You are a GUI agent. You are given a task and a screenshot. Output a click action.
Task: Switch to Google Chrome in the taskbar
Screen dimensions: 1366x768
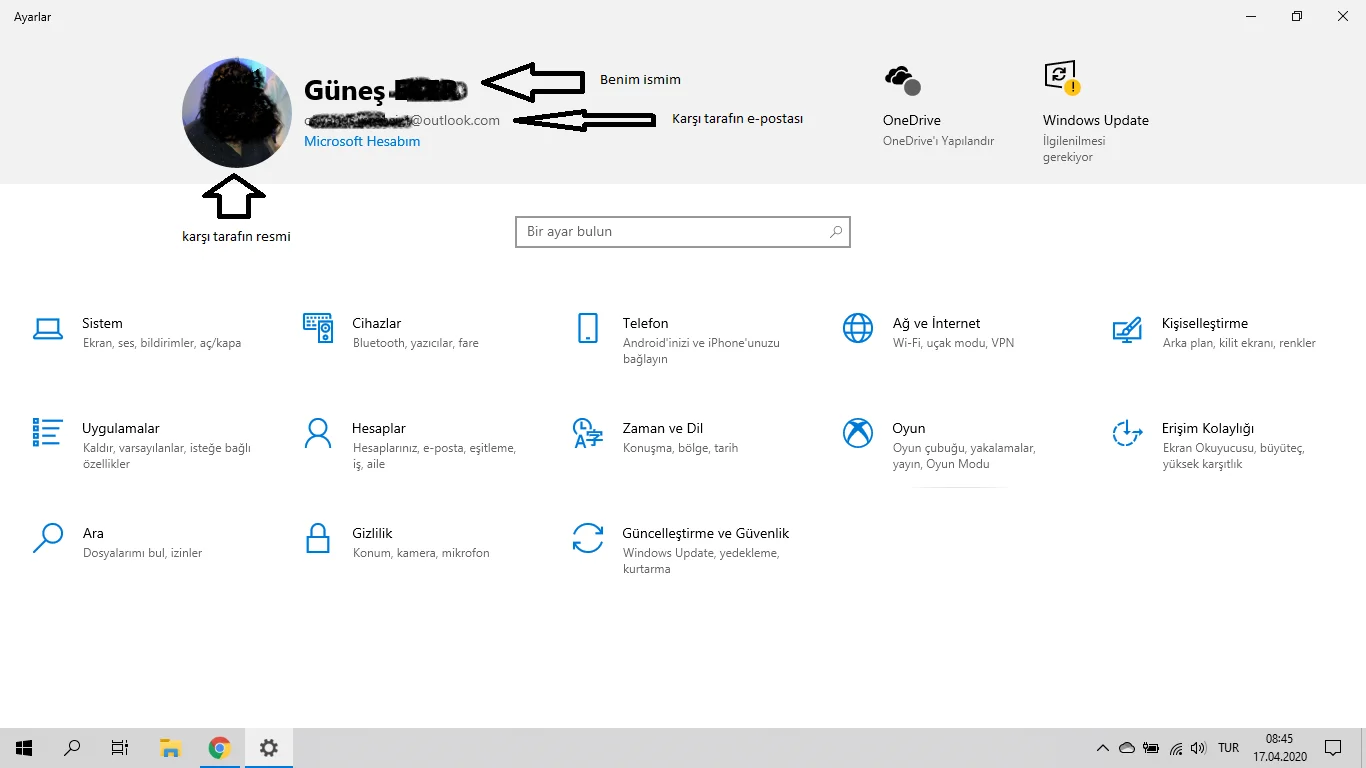click(219, 747)
